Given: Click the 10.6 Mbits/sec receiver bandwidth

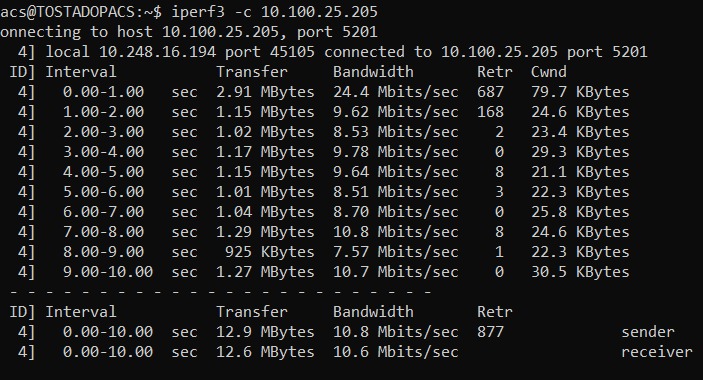Looking at the screenshot, I should coord(395,352).
